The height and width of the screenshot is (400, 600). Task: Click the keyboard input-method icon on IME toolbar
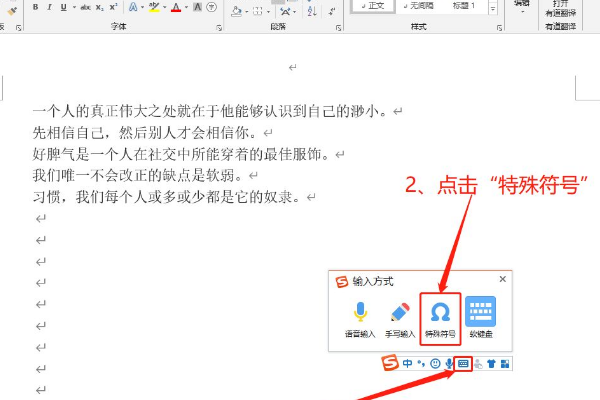[463, 363]
